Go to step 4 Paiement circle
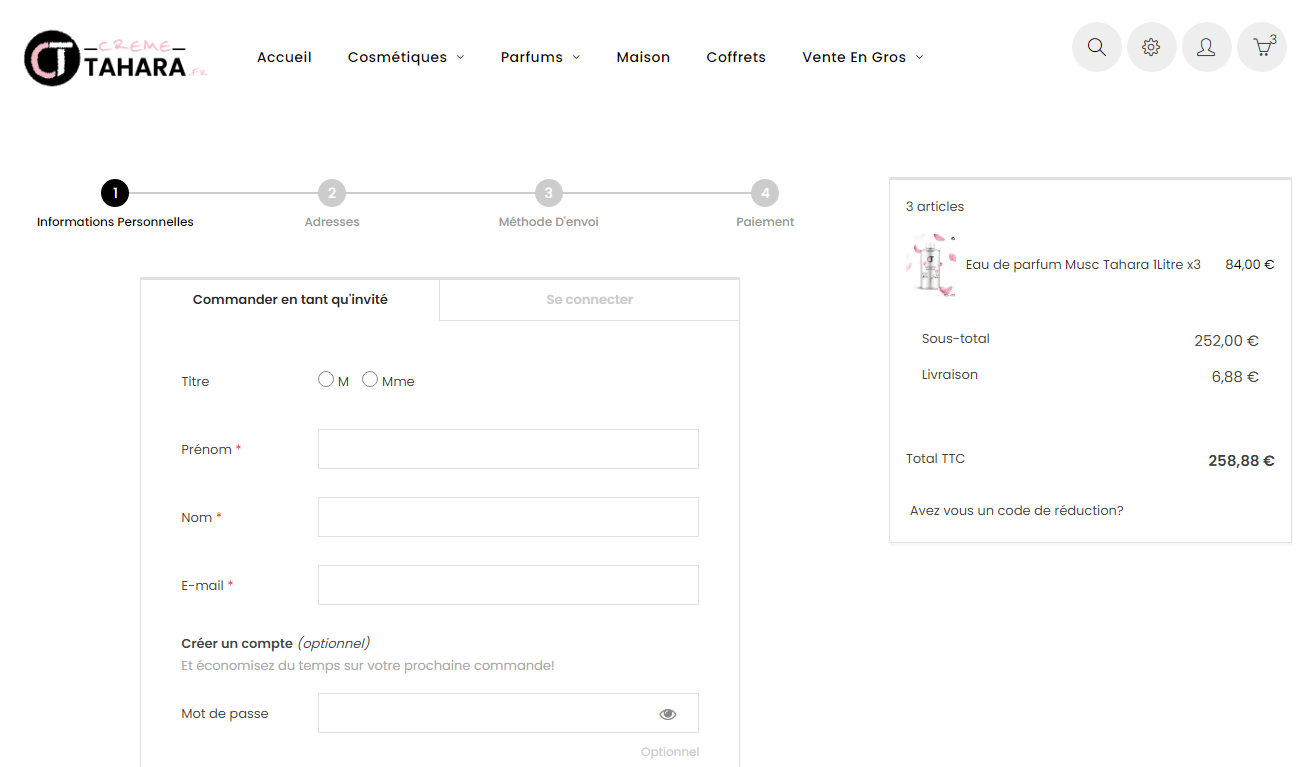 pyautogui.click(x=765, y=193)
